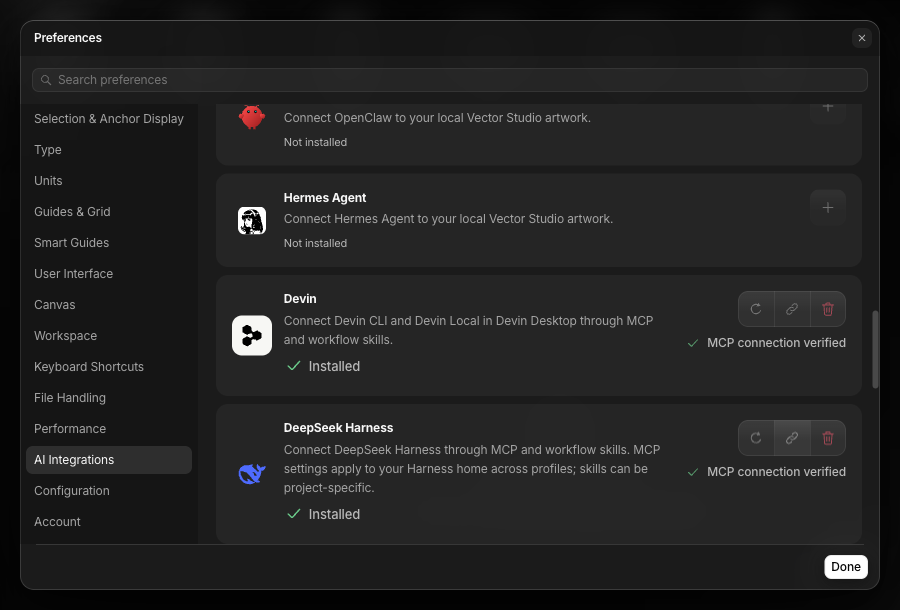900x610 pixels.
Task: Delete the Devin integration via trash icon
Action: tap(828, 309)
